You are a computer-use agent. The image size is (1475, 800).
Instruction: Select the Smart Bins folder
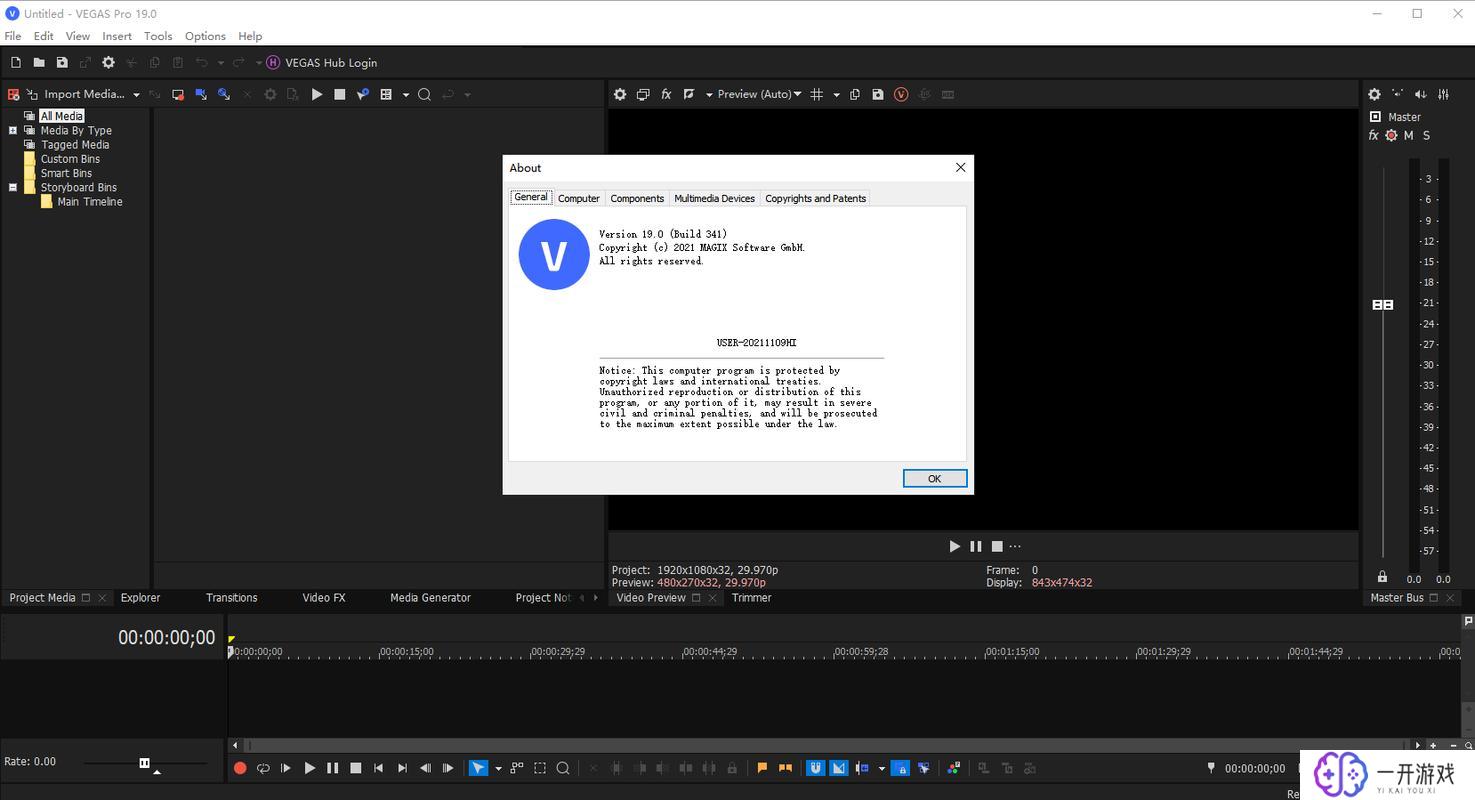(66, 173)
